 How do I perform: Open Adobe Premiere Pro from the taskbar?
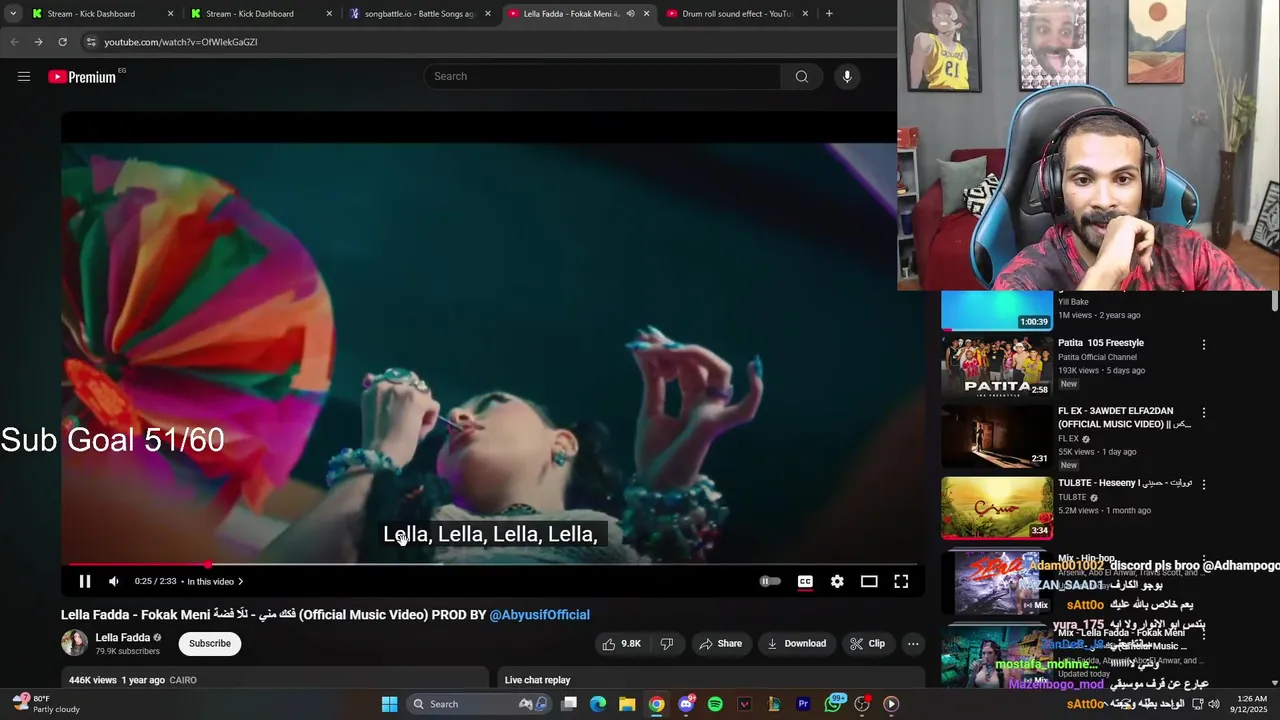coord(803,704)
